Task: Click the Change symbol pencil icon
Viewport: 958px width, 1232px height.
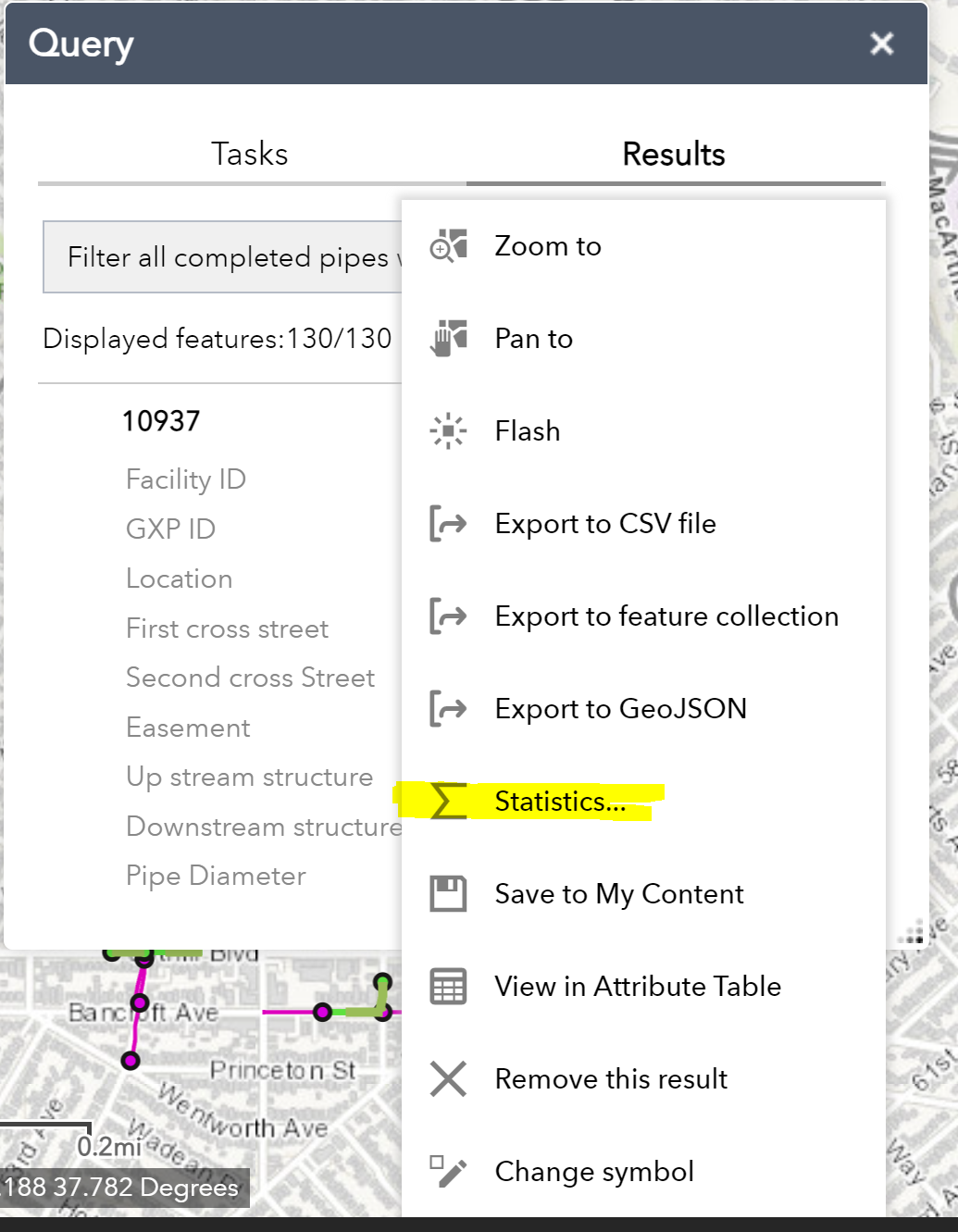Action: pyautogui.click(x=447, y=1171)
